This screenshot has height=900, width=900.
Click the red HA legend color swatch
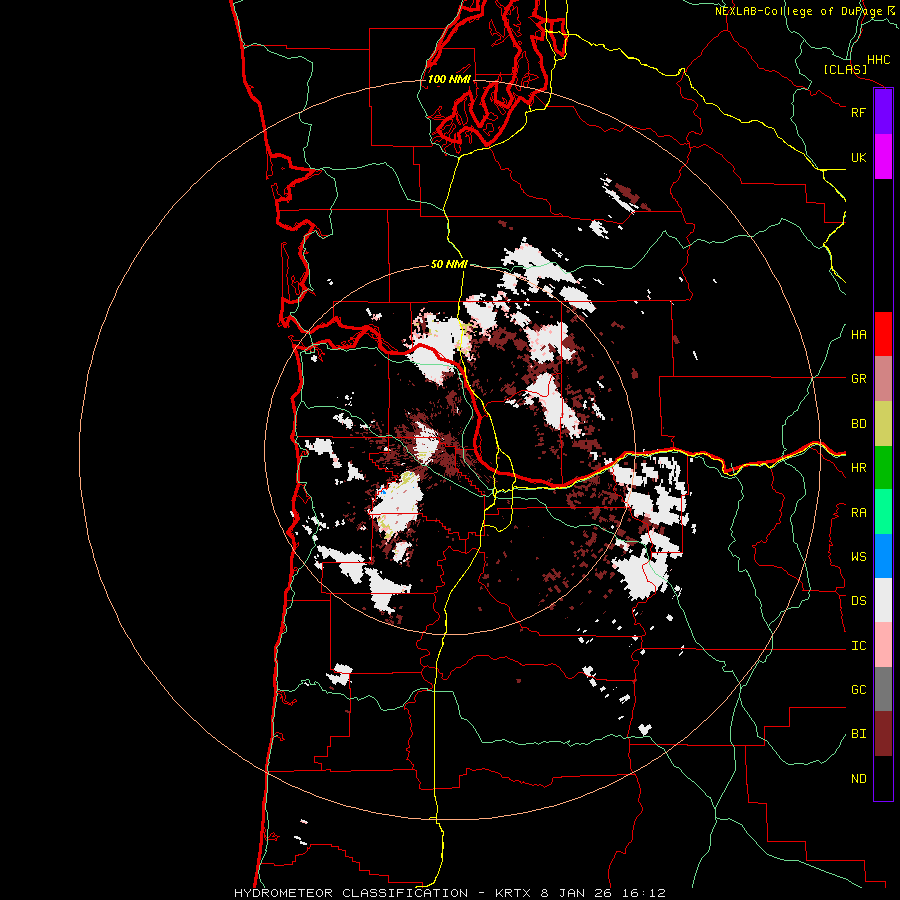pos(883,334)
